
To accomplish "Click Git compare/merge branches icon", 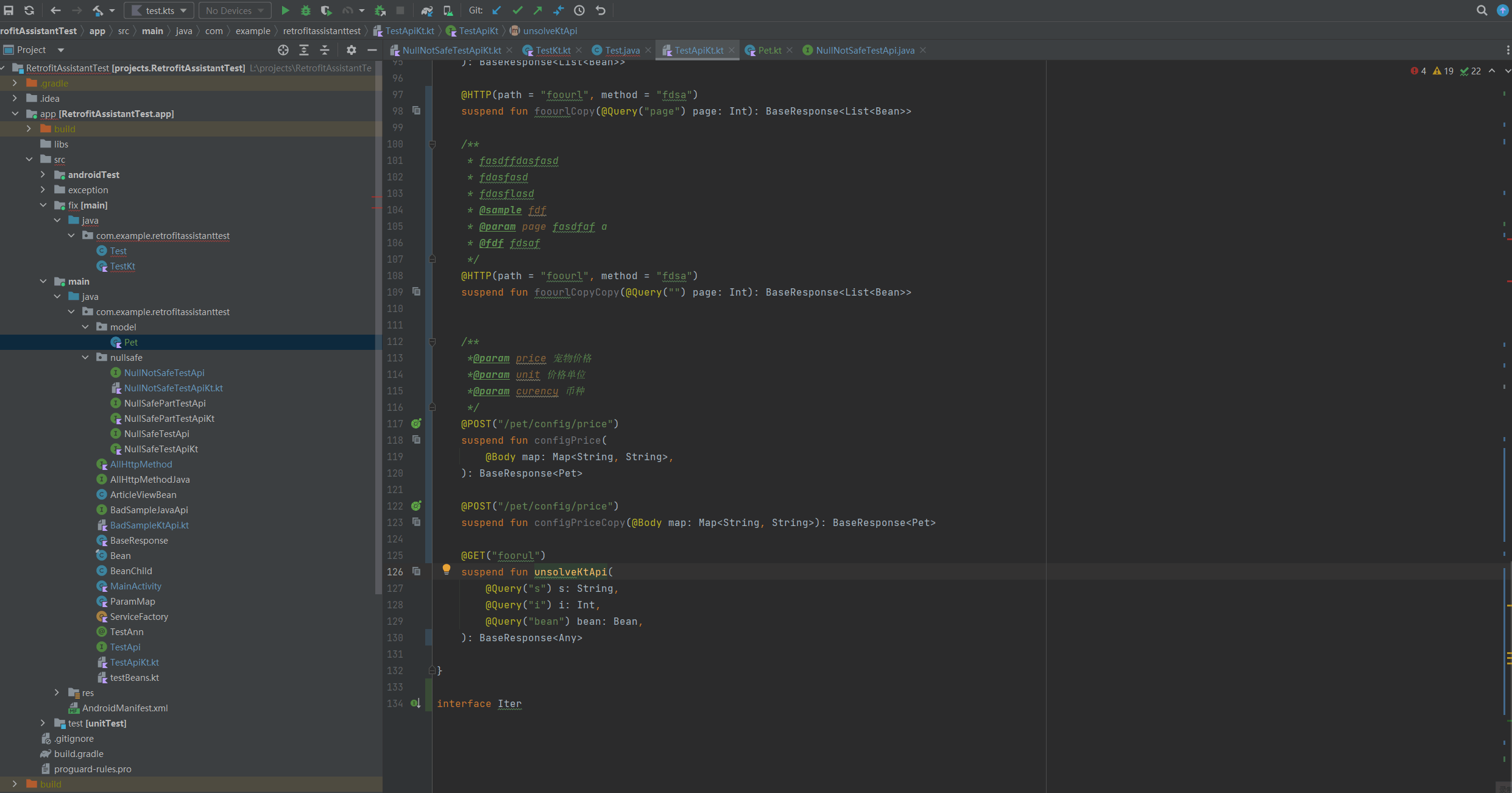I will 559,10.
